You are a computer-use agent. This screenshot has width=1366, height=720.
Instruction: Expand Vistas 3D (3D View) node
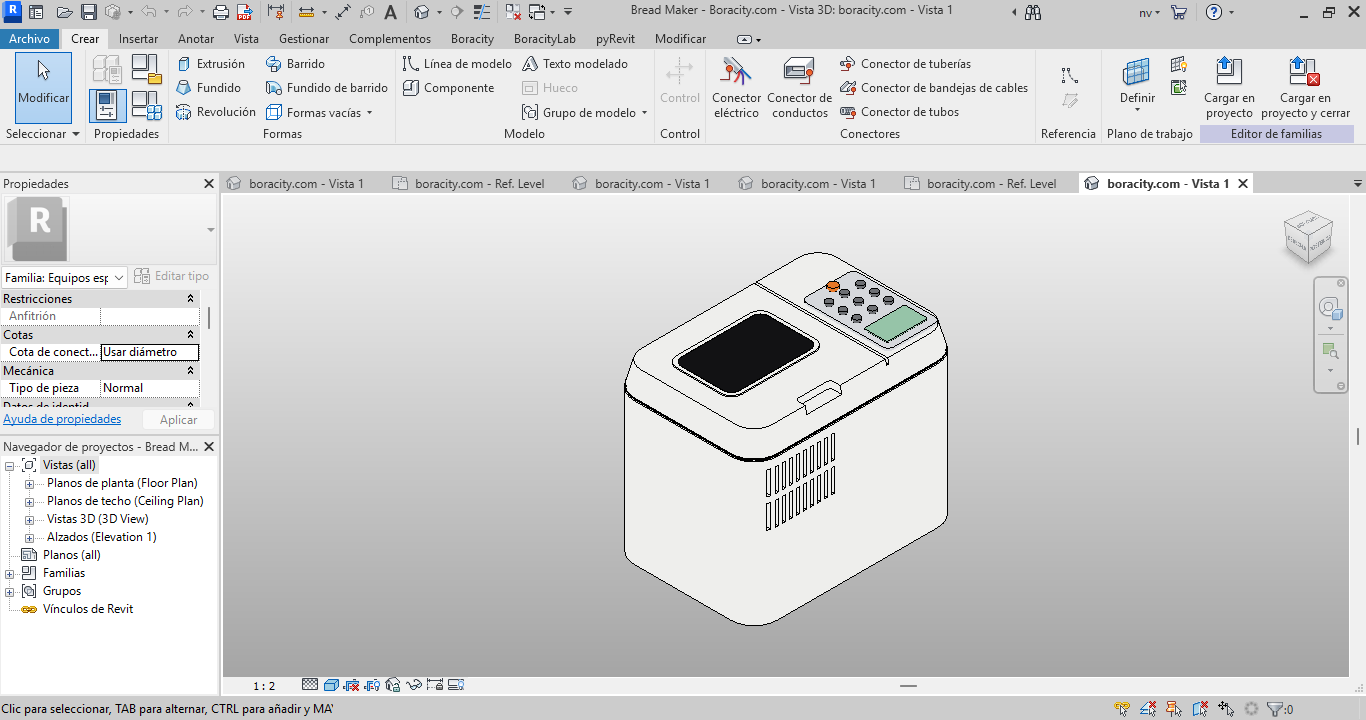(x=30, y=519)
